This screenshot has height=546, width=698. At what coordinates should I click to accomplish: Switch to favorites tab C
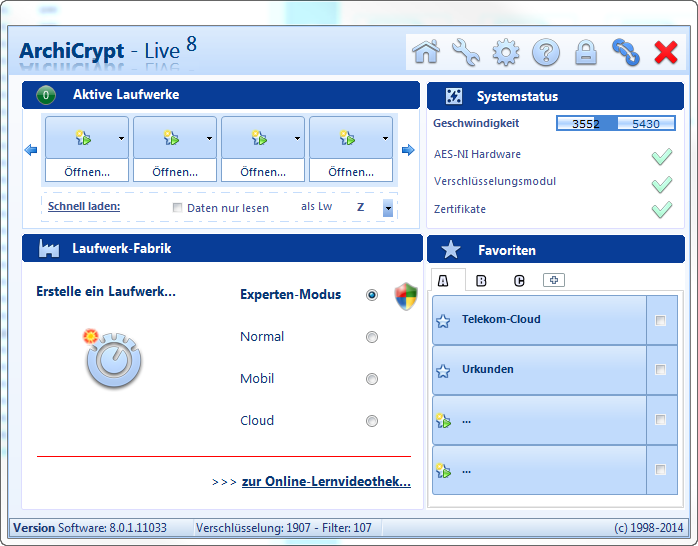519,281
